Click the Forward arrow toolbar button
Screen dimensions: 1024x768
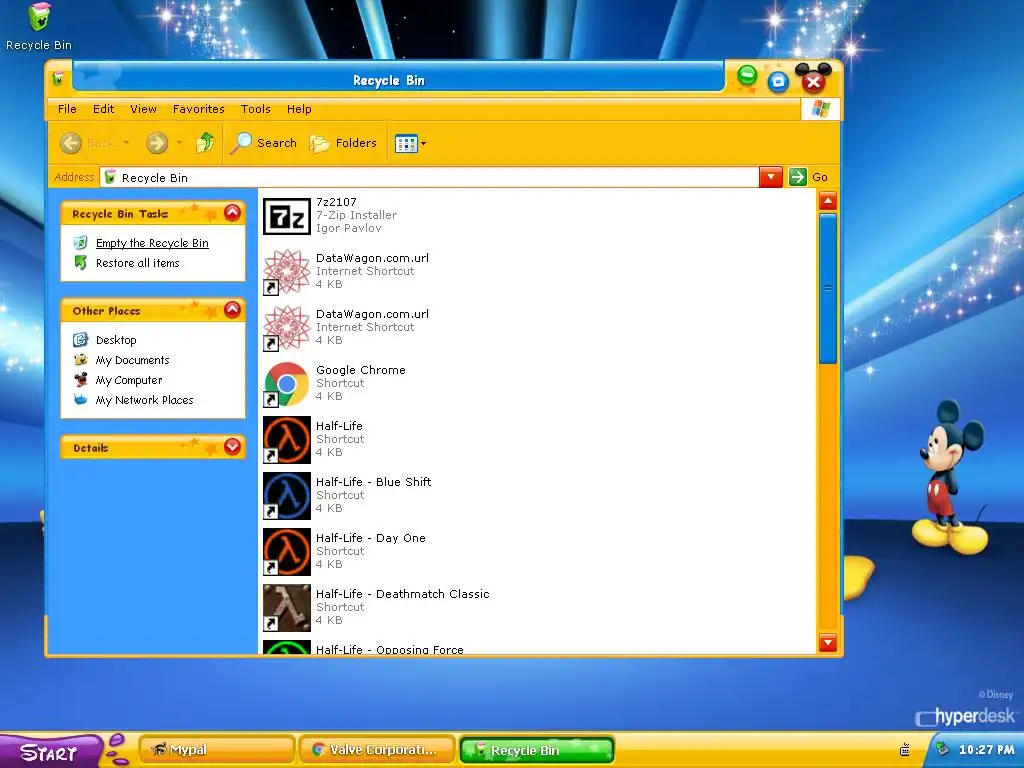coord(157,143)
